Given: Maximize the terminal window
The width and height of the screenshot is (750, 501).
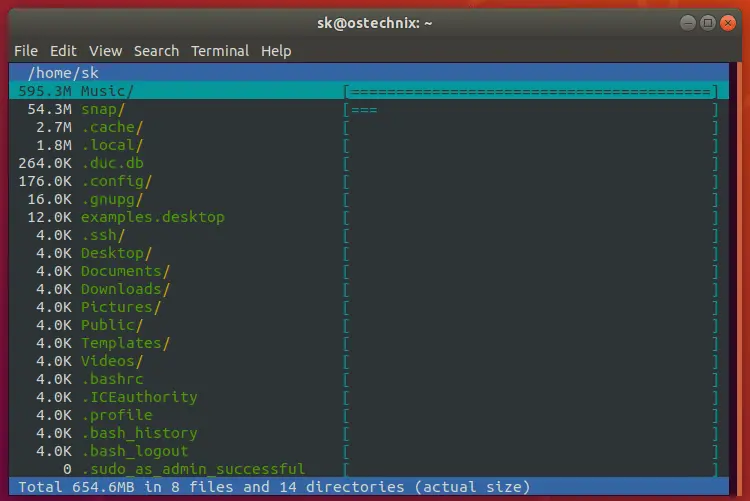Looking at the screenshot, I should coord(707,22).
